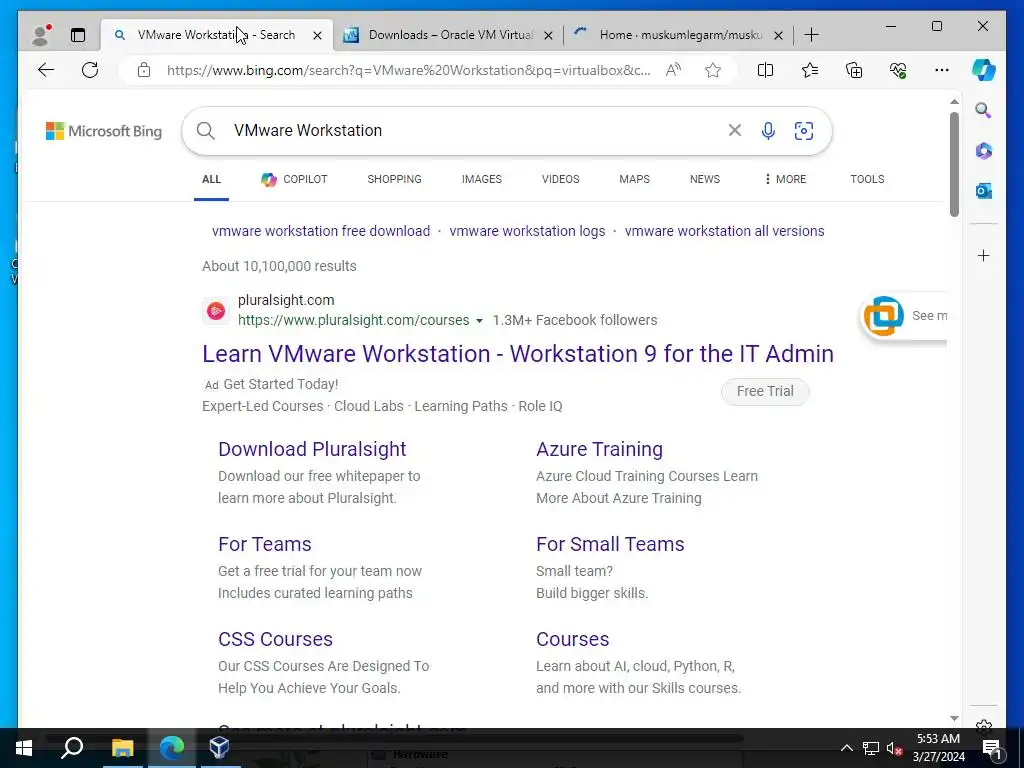Open the Courses link
Screen dimensions: 1024x768
click(573, 639)
